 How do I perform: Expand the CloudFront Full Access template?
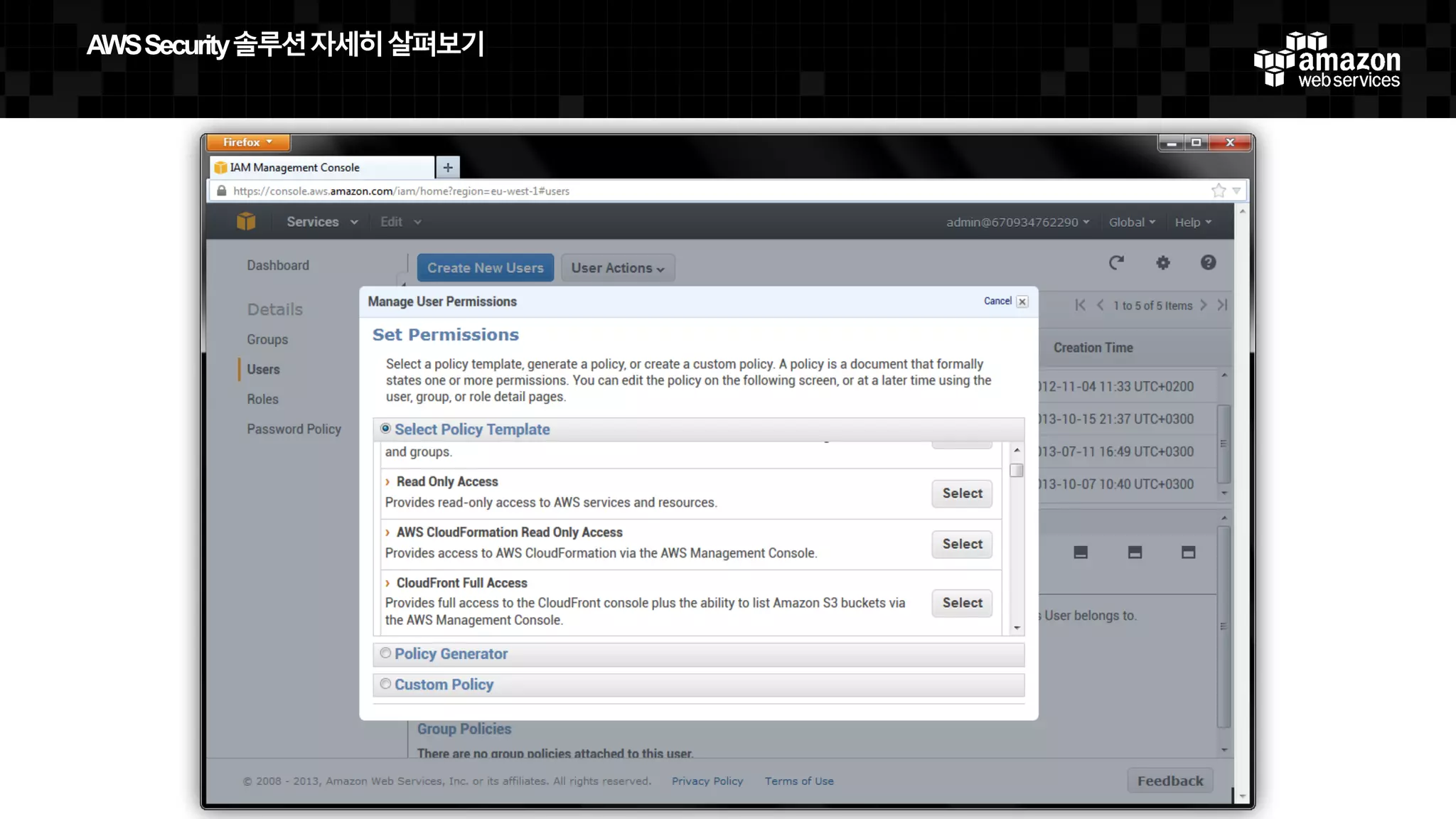(x=387, y=583)
